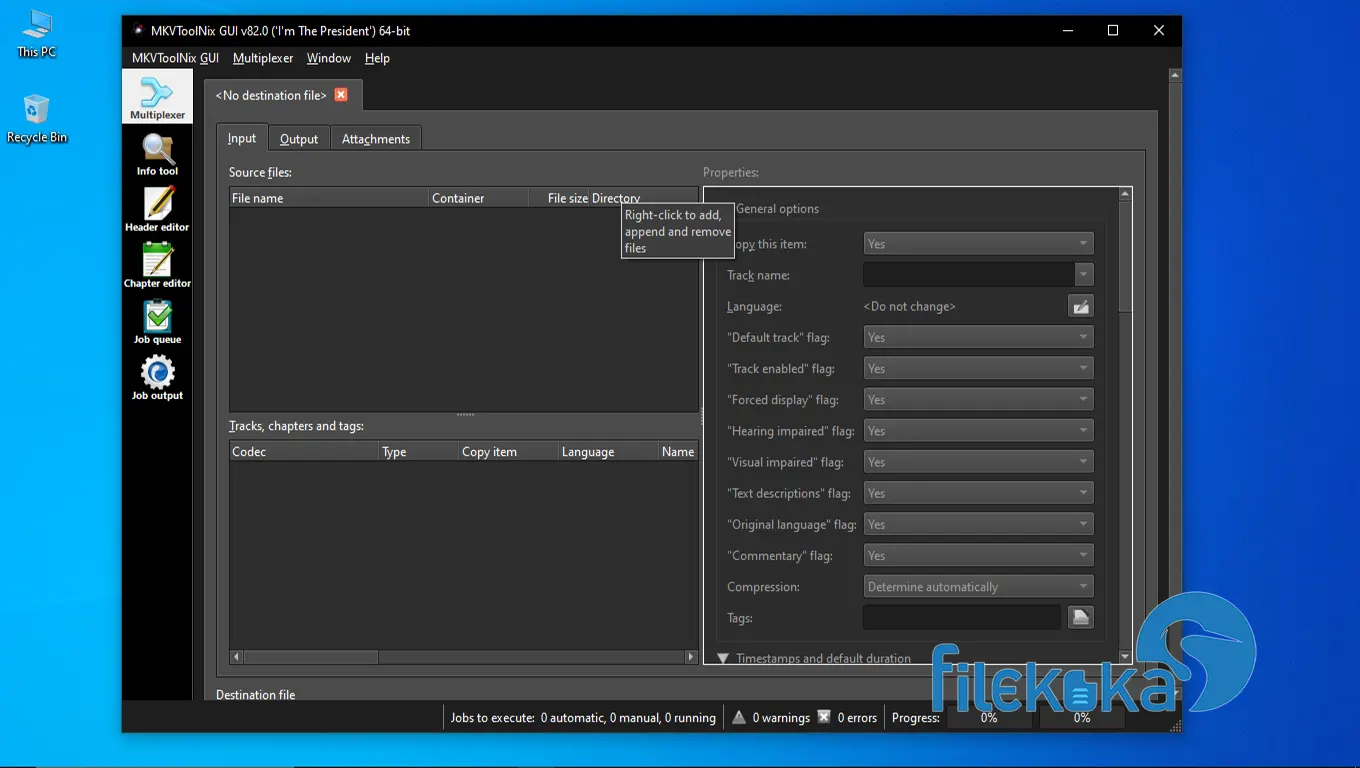1360x768 pixels.
Task: Open the Visual impaired flag dropdown
Action: click(x=978, y=462)
